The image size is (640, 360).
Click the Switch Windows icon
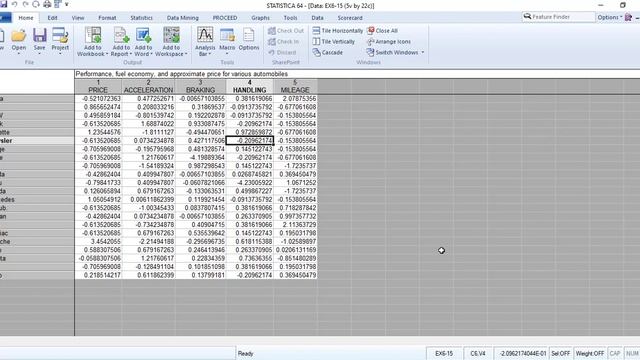pyautogui.click(x=370, y=52)
